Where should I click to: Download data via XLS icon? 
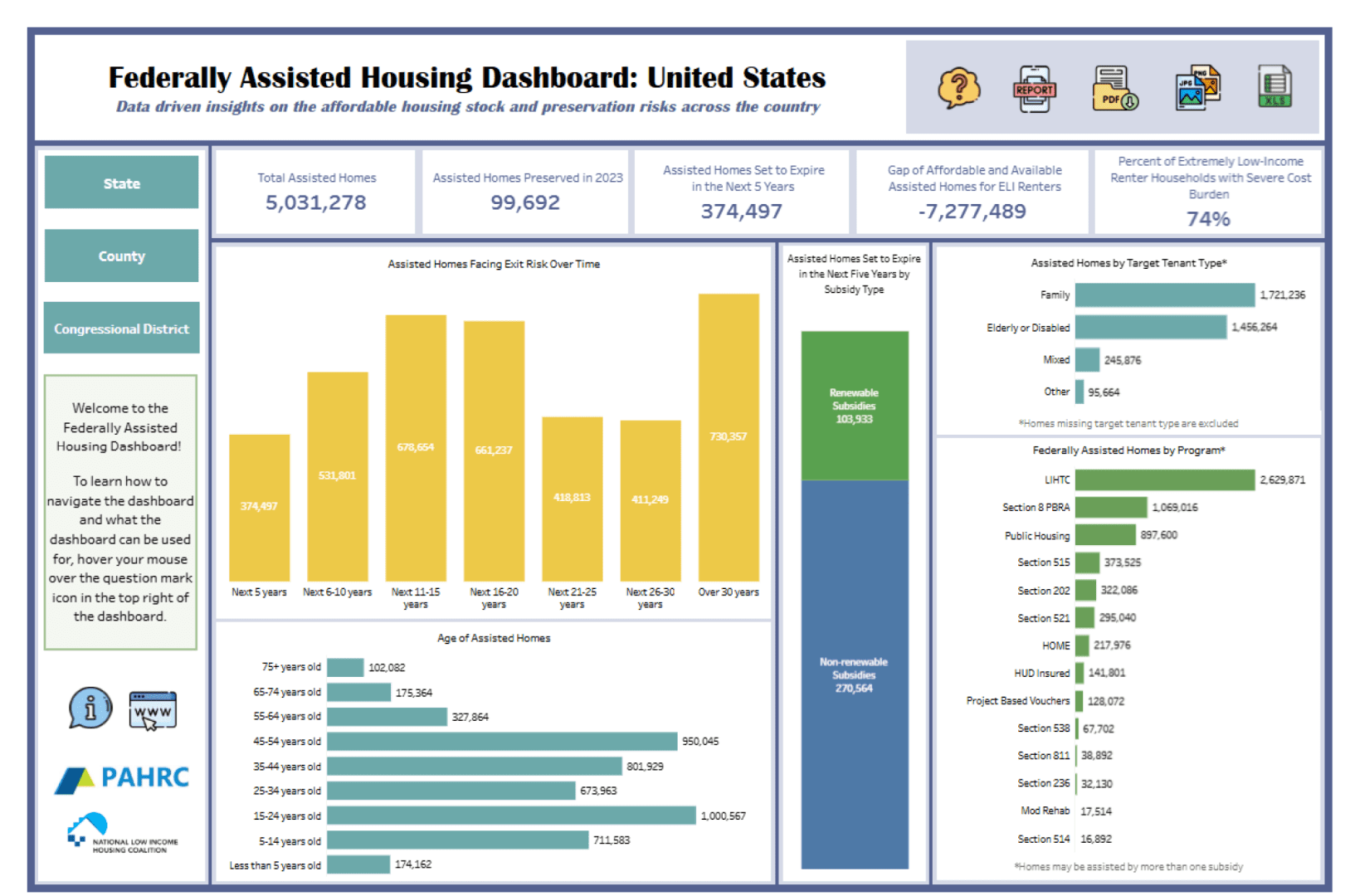1274,86
